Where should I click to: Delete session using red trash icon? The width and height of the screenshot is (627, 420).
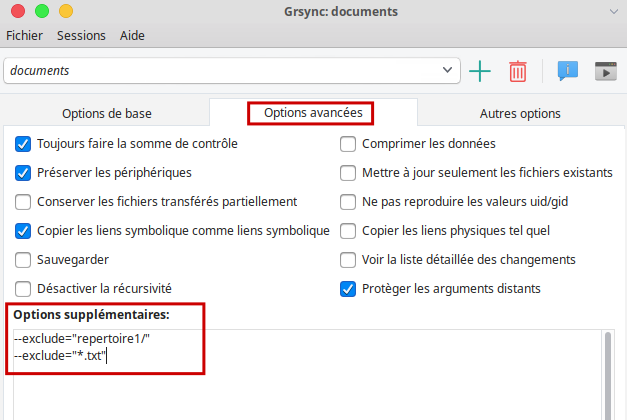pos(518,71)
